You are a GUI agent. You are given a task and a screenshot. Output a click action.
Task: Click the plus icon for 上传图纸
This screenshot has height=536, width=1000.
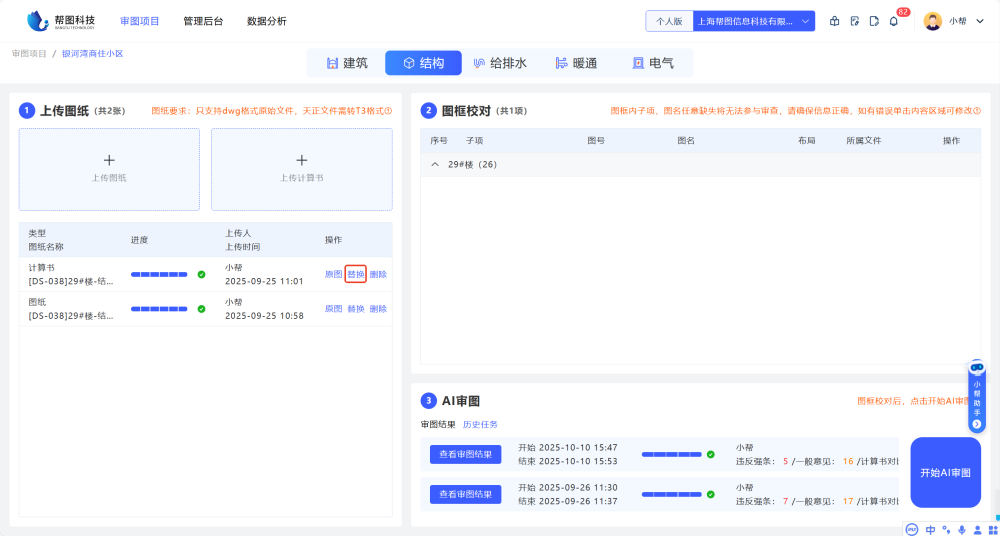[109, 160]
